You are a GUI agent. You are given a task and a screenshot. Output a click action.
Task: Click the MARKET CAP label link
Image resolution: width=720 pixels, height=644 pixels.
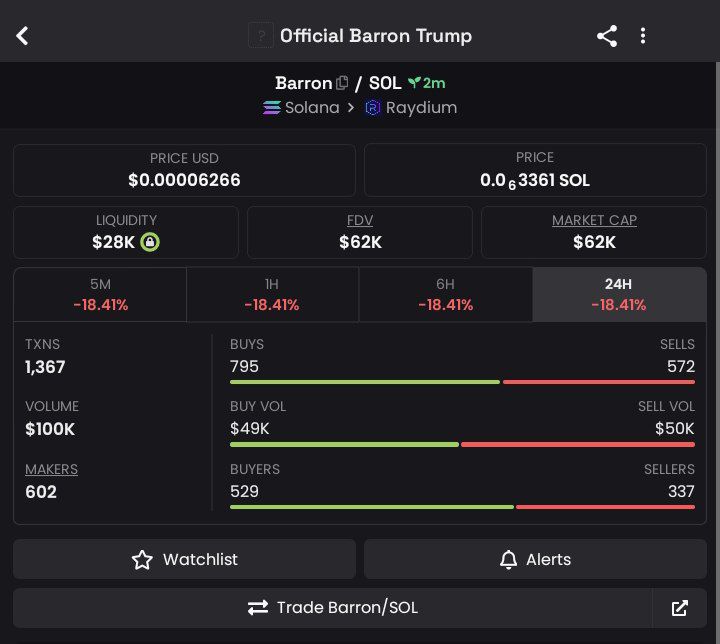pos(594,220)
